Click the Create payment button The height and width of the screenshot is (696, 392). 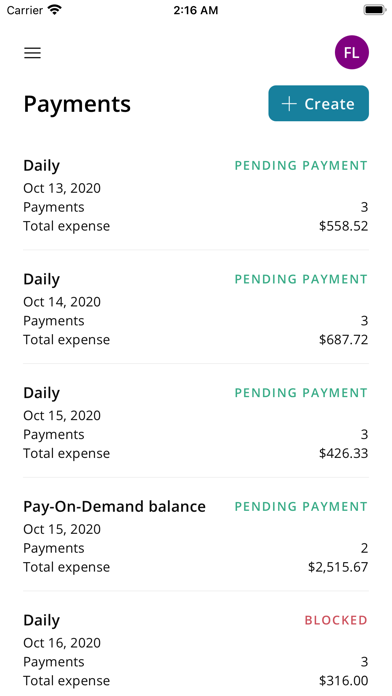(x=318, y=103)
